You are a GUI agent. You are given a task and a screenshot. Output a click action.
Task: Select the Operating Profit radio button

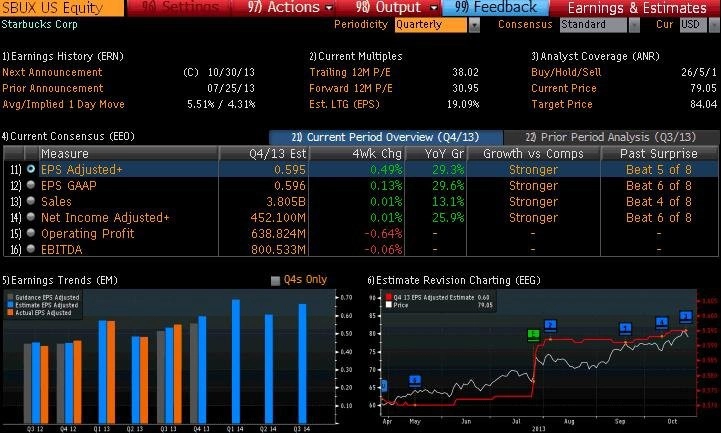31,233
